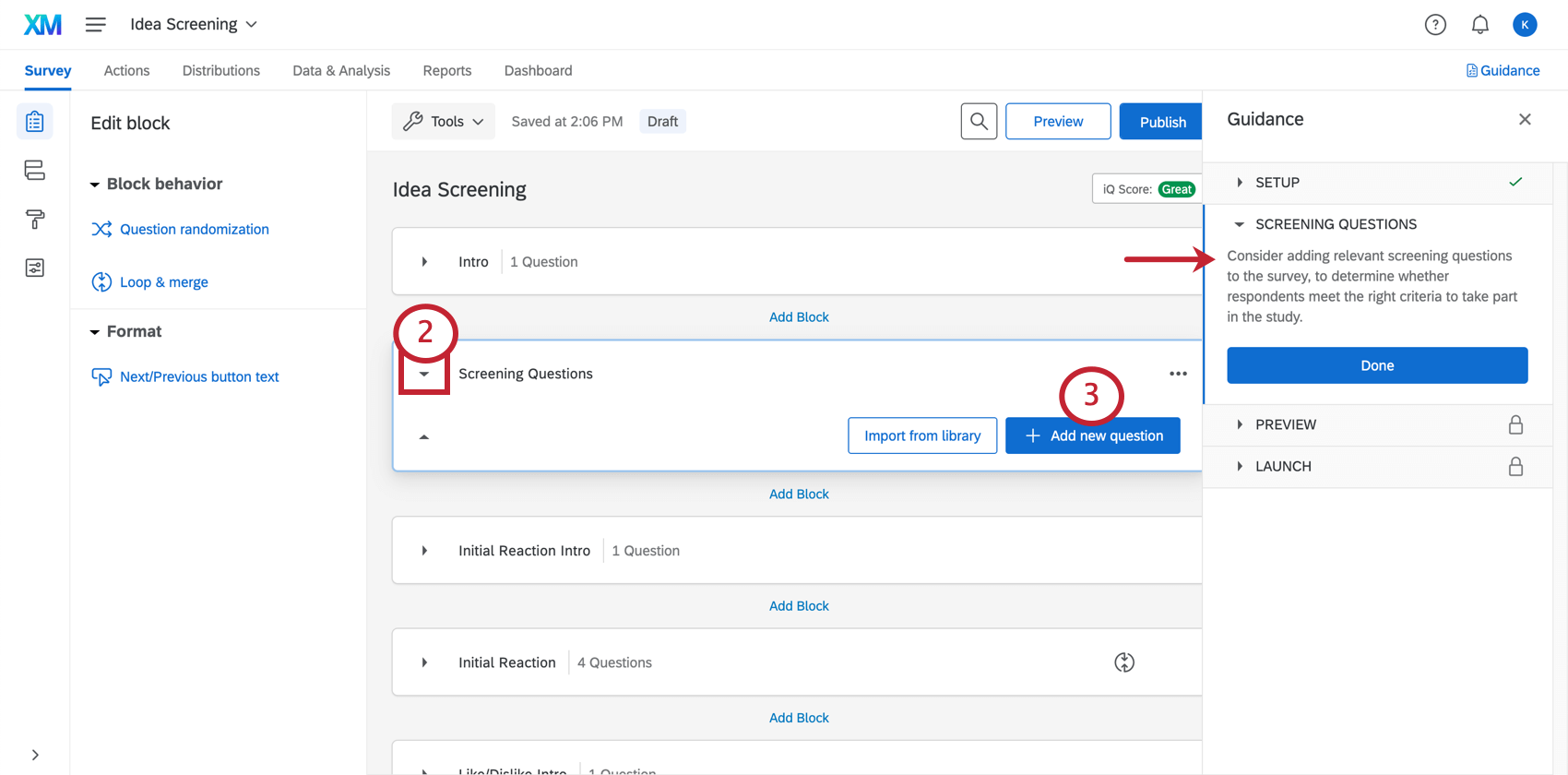1568x775 pixels.
Task: Open Question randomization link
Action: point(194,230)
